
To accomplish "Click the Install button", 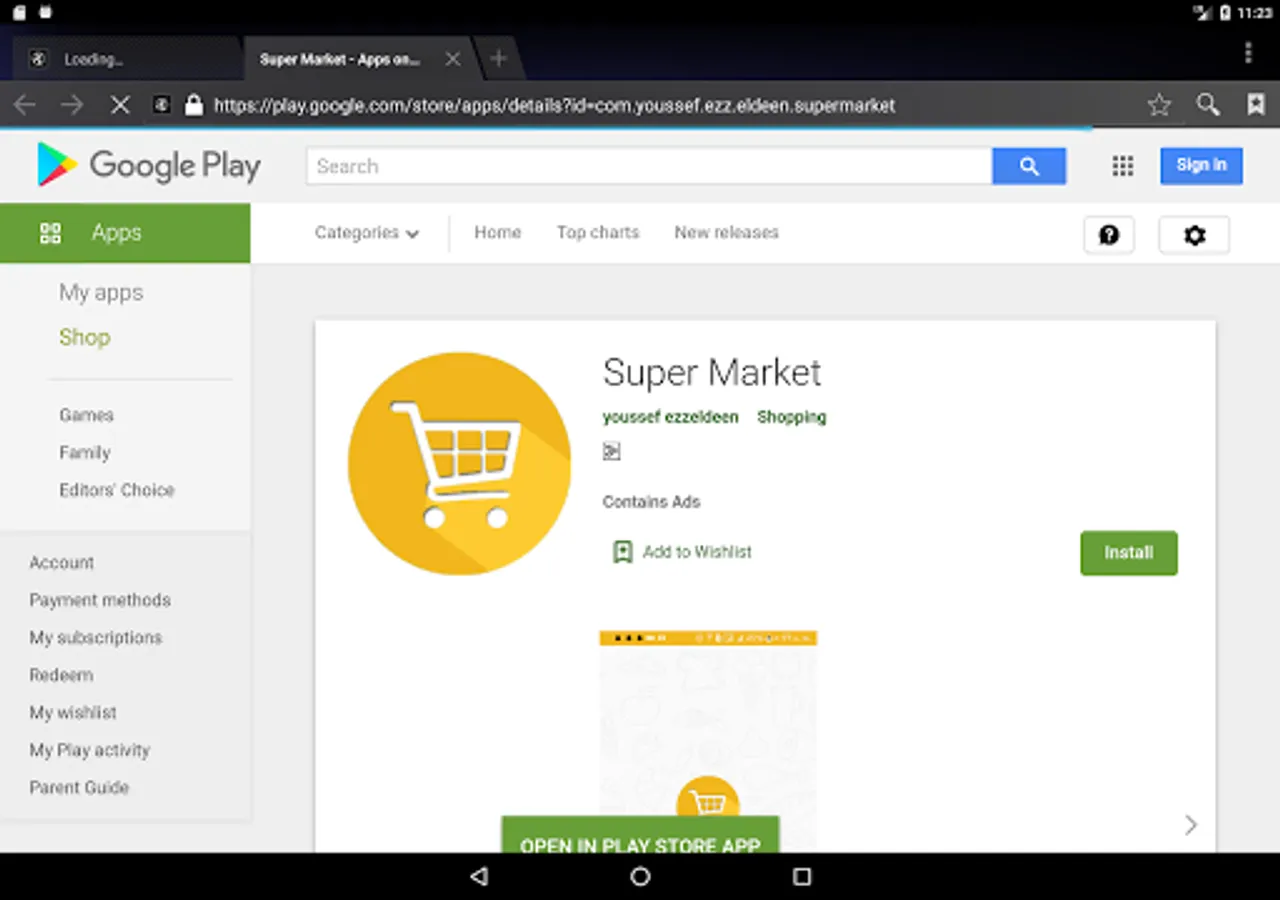I will pos(1128,552).
